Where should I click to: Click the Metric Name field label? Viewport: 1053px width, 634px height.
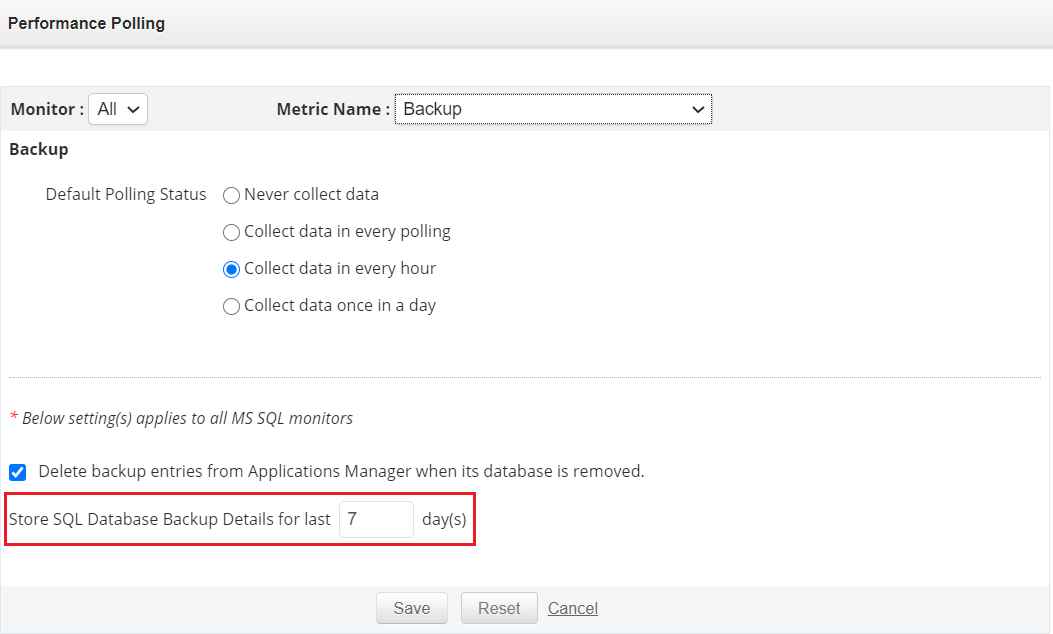(x=333, y=109)
